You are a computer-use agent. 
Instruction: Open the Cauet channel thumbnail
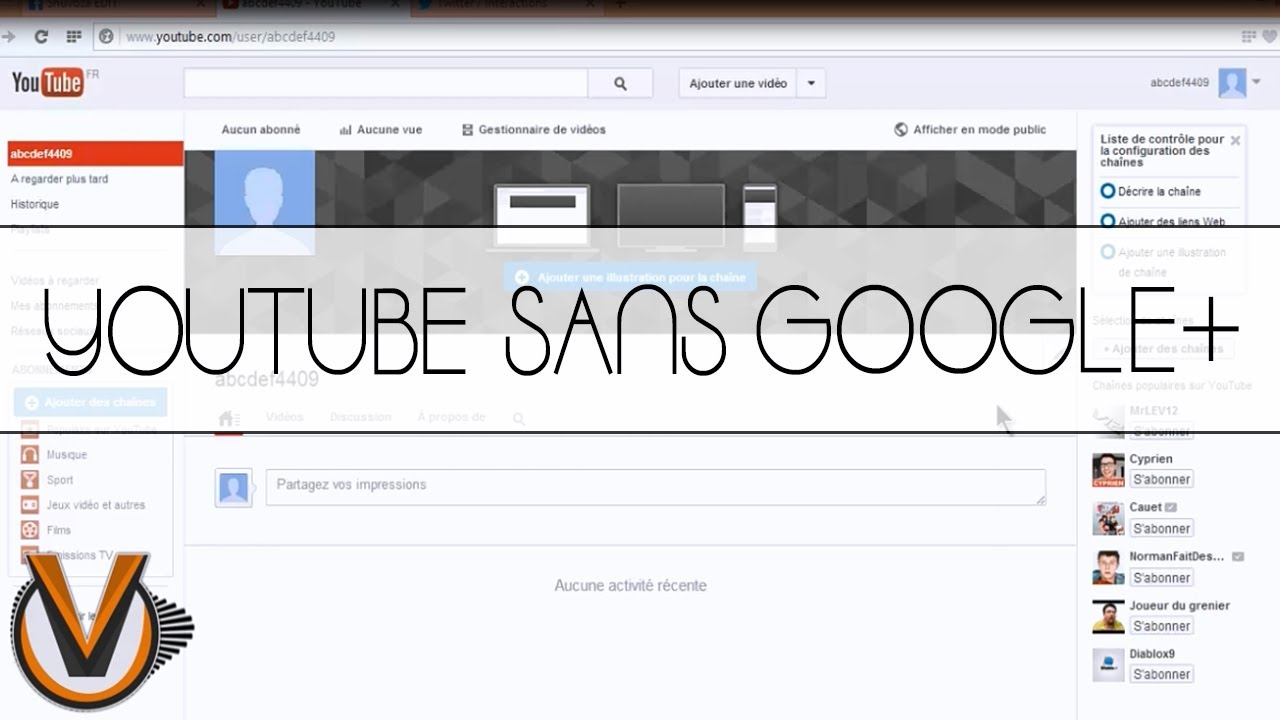point(1108,518)
